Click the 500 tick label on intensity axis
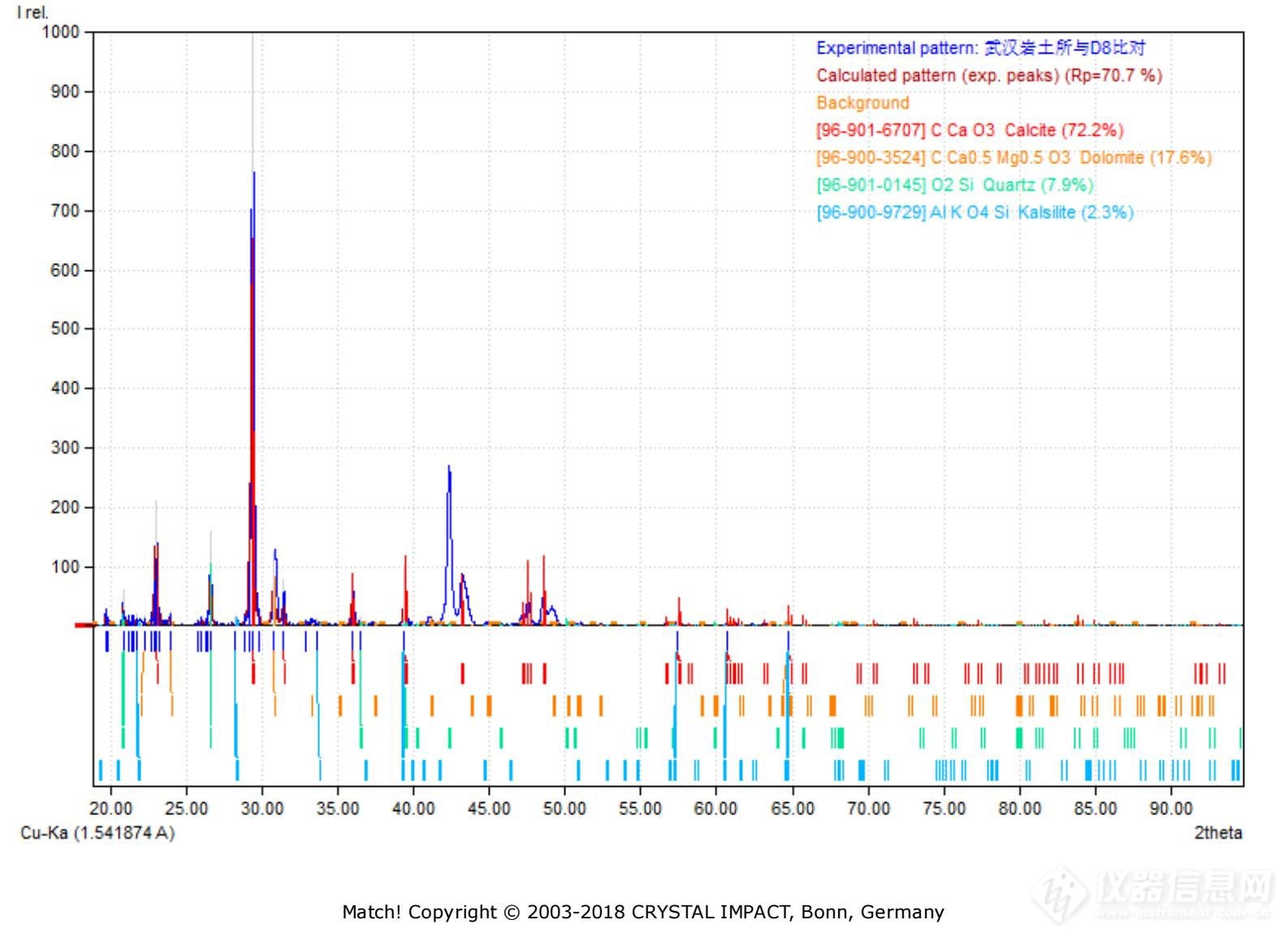The image size is (1288, 937). [65, 329]
